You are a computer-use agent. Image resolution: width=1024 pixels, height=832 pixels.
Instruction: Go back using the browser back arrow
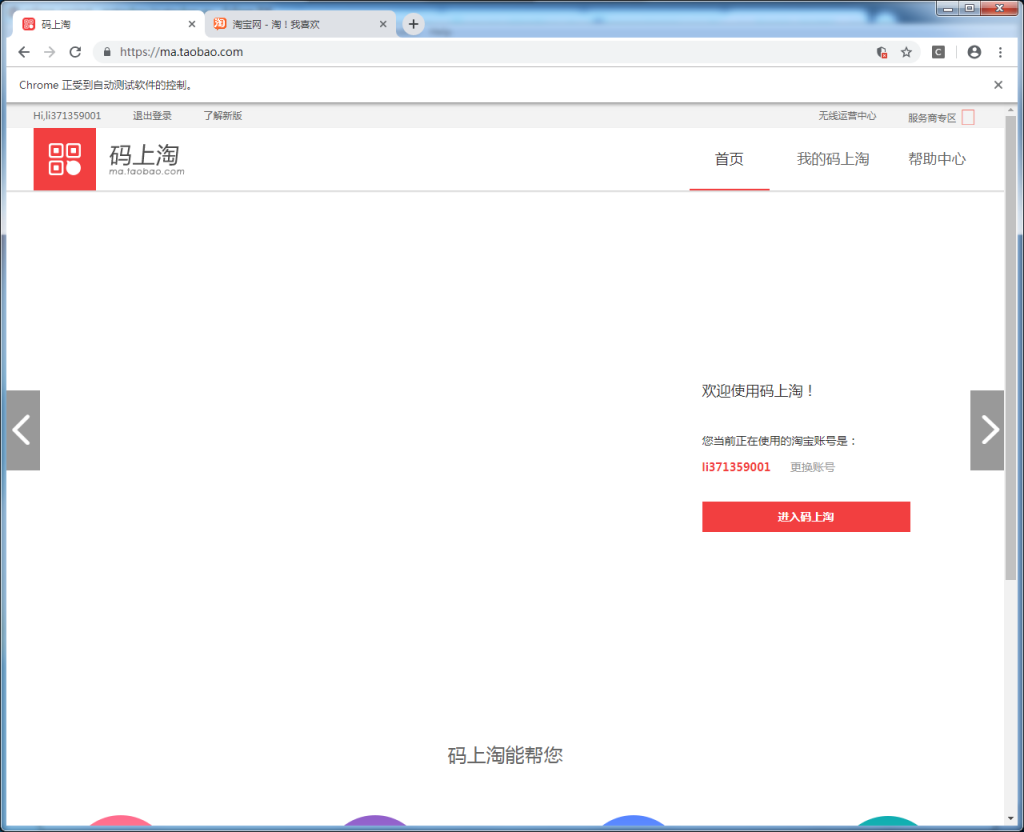[x=24, y=52]
